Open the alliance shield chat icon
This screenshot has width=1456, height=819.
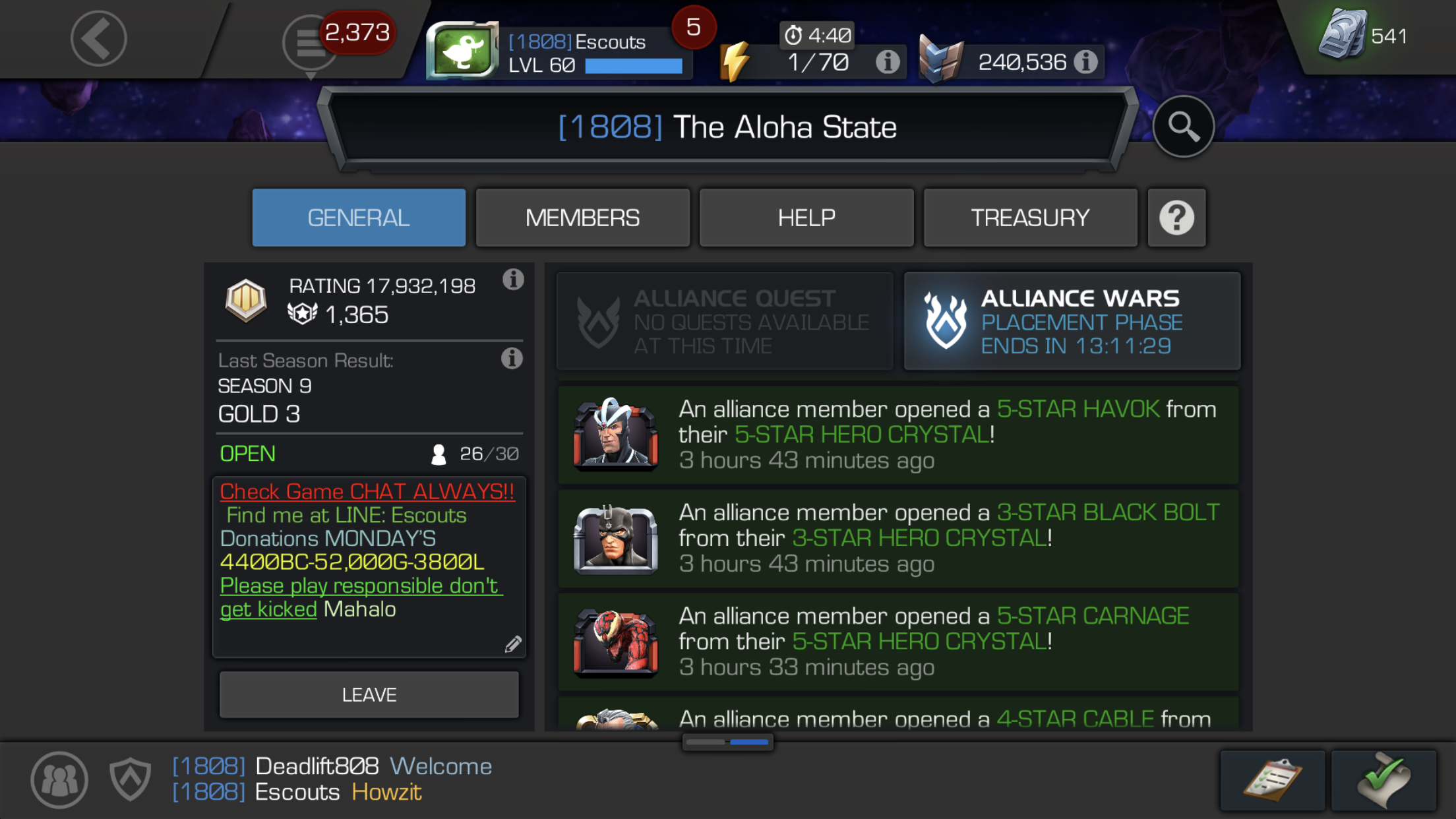point(130,779)
